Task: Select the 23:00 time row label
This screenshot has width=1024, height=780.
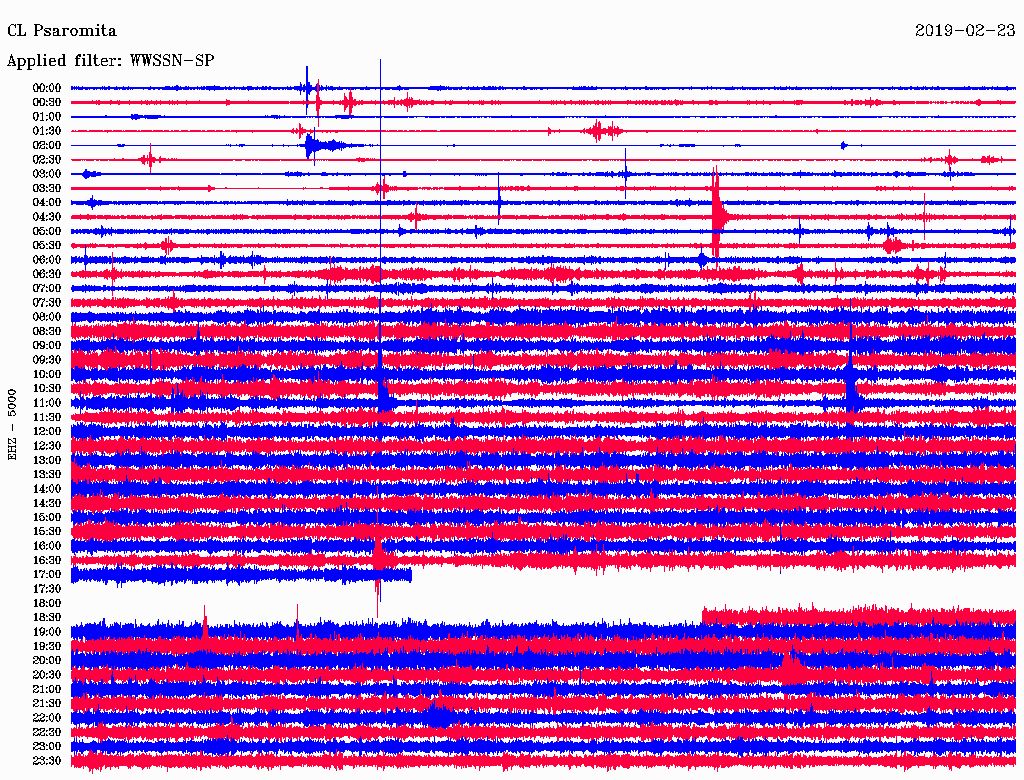Action: (x=47, y=747)
